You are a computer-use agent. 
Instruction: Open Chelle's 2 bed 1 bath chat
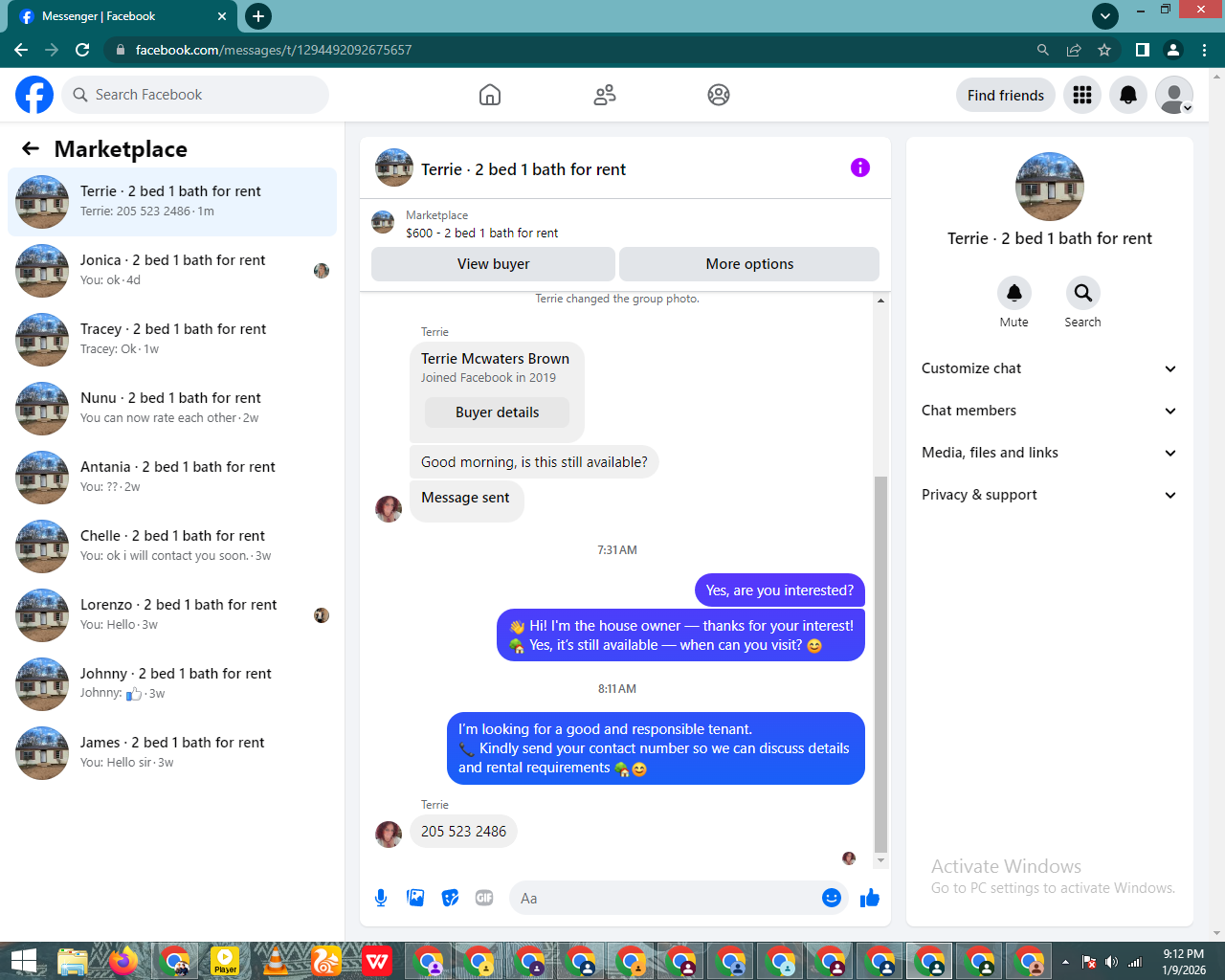pos(172,546)
